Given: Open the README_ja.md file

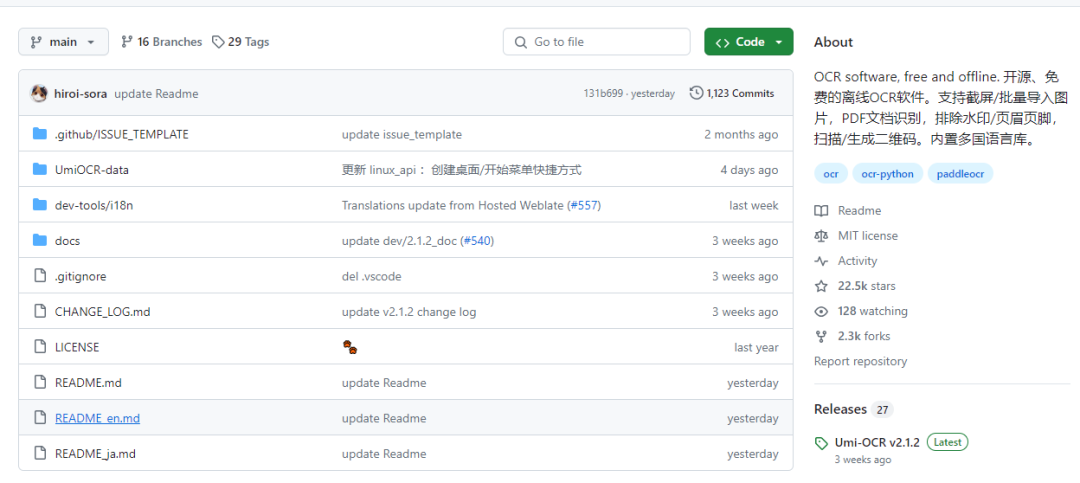Looking at the screenshot, I should 95,454.
